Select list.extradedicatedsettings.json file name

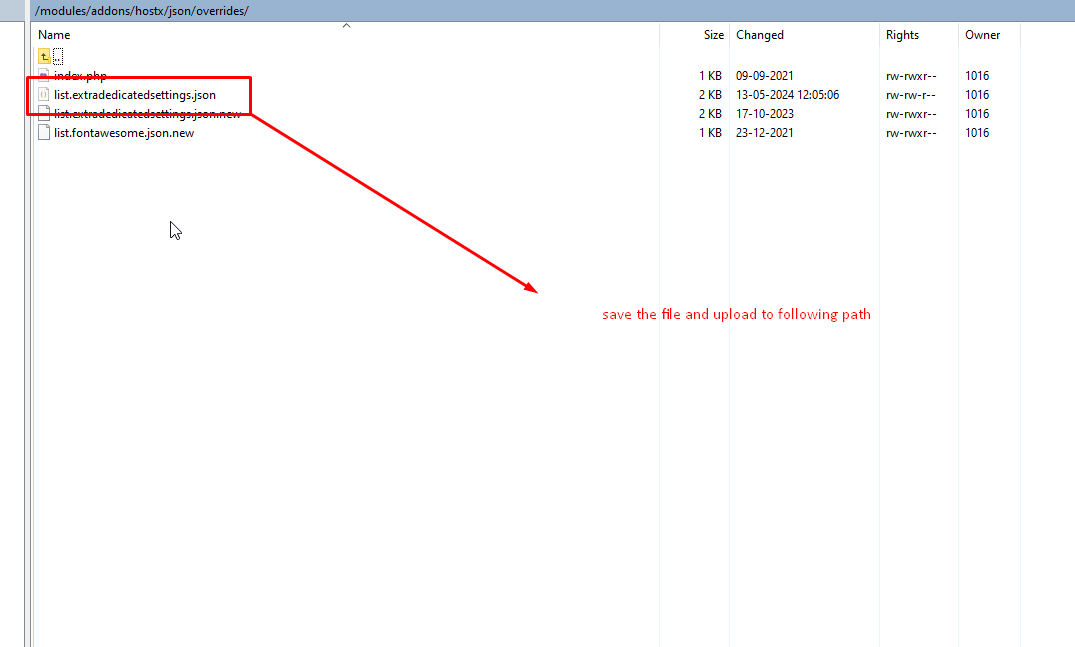(134, 95)
